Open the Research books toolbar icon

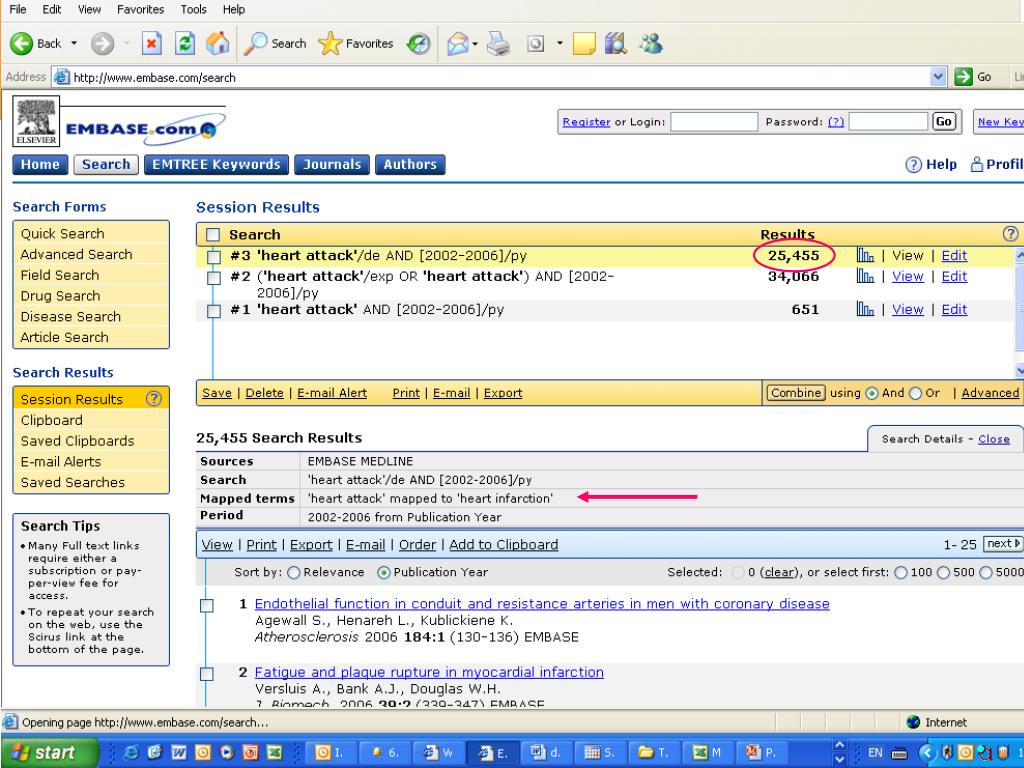pos(615,44)
